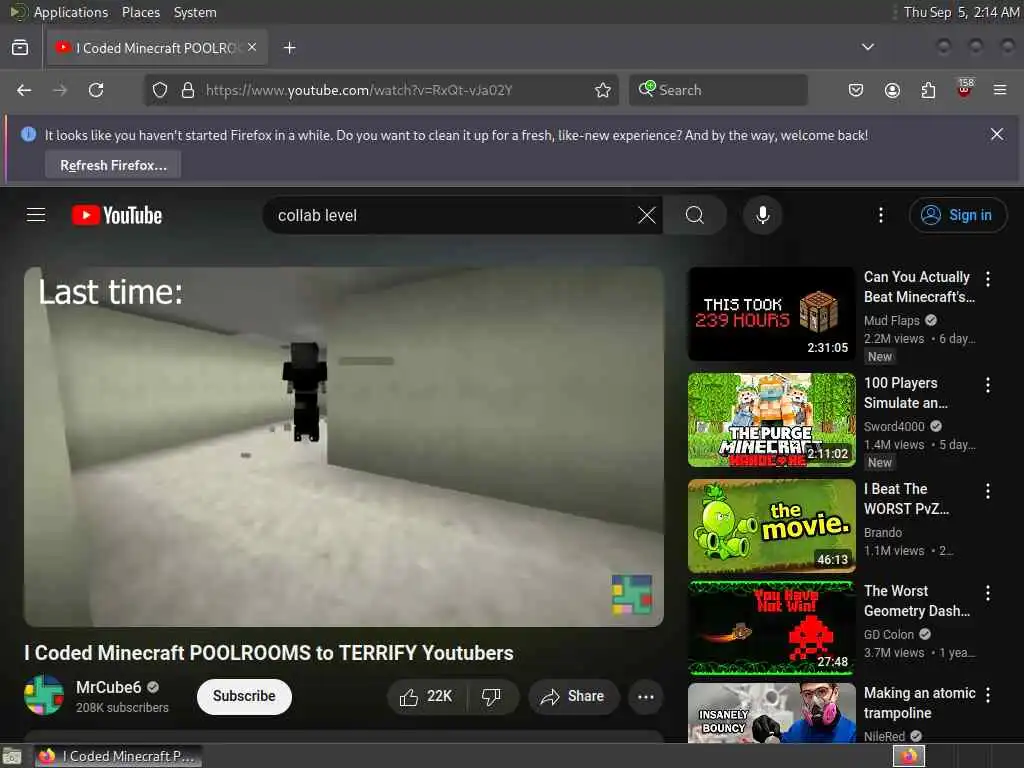Open YouTube settings three-dot menu
Image resolution: width=1024 pixels, height=768 pixels.
tap(880, 215)
